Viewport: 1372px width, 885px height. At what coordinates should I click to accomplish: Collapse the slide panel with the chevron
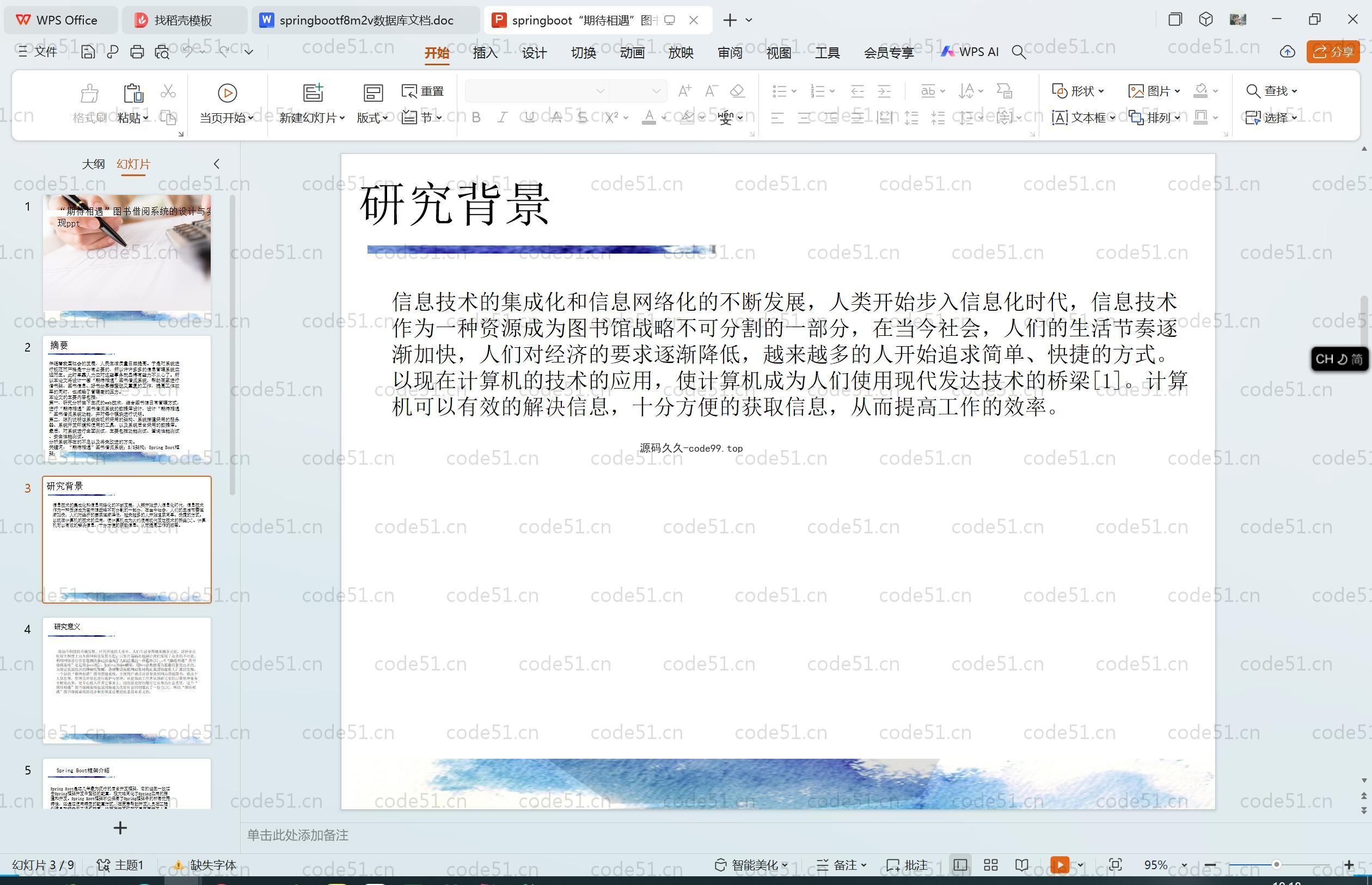pos(217,164)
